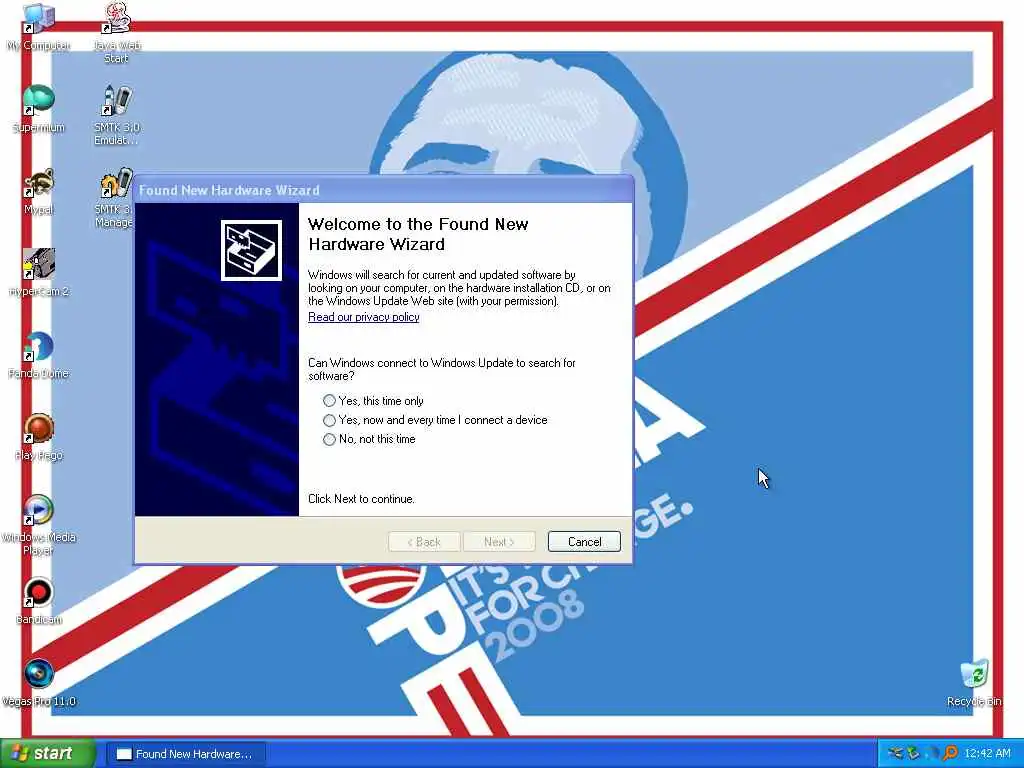Open the Vegas Pro 11.0 shortcut
Viewport: 1024px width, 768px height.
point(39,684)
